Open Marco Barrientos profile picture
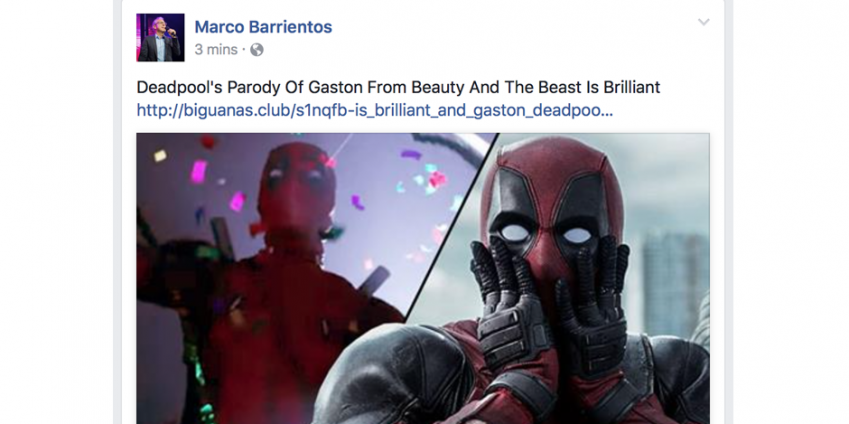The height and width of the screenshot is (424, 849). [x=160, y=37]
